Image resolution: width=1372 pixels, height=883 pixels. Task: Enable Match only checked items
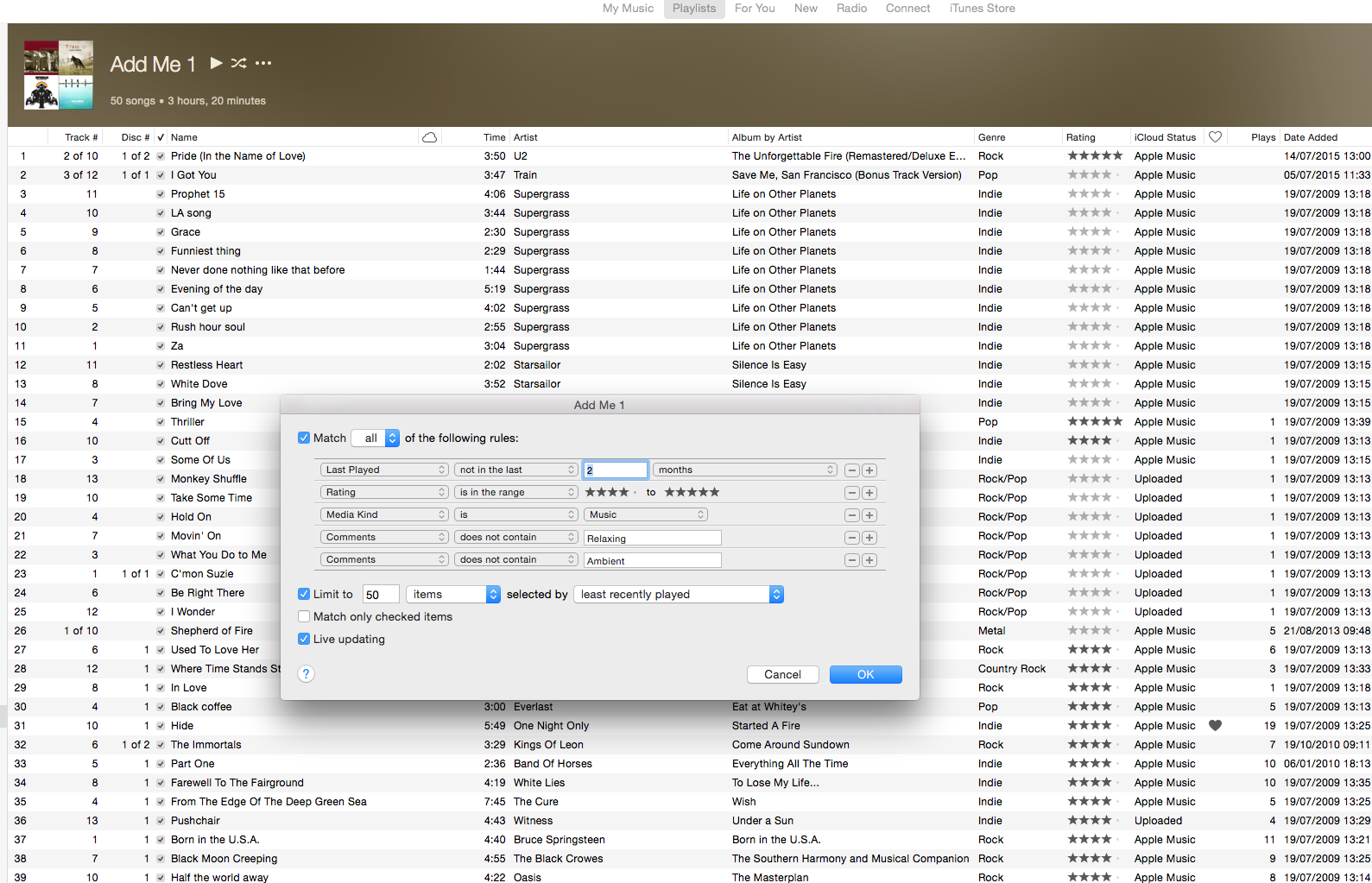(x=304, y=616)
